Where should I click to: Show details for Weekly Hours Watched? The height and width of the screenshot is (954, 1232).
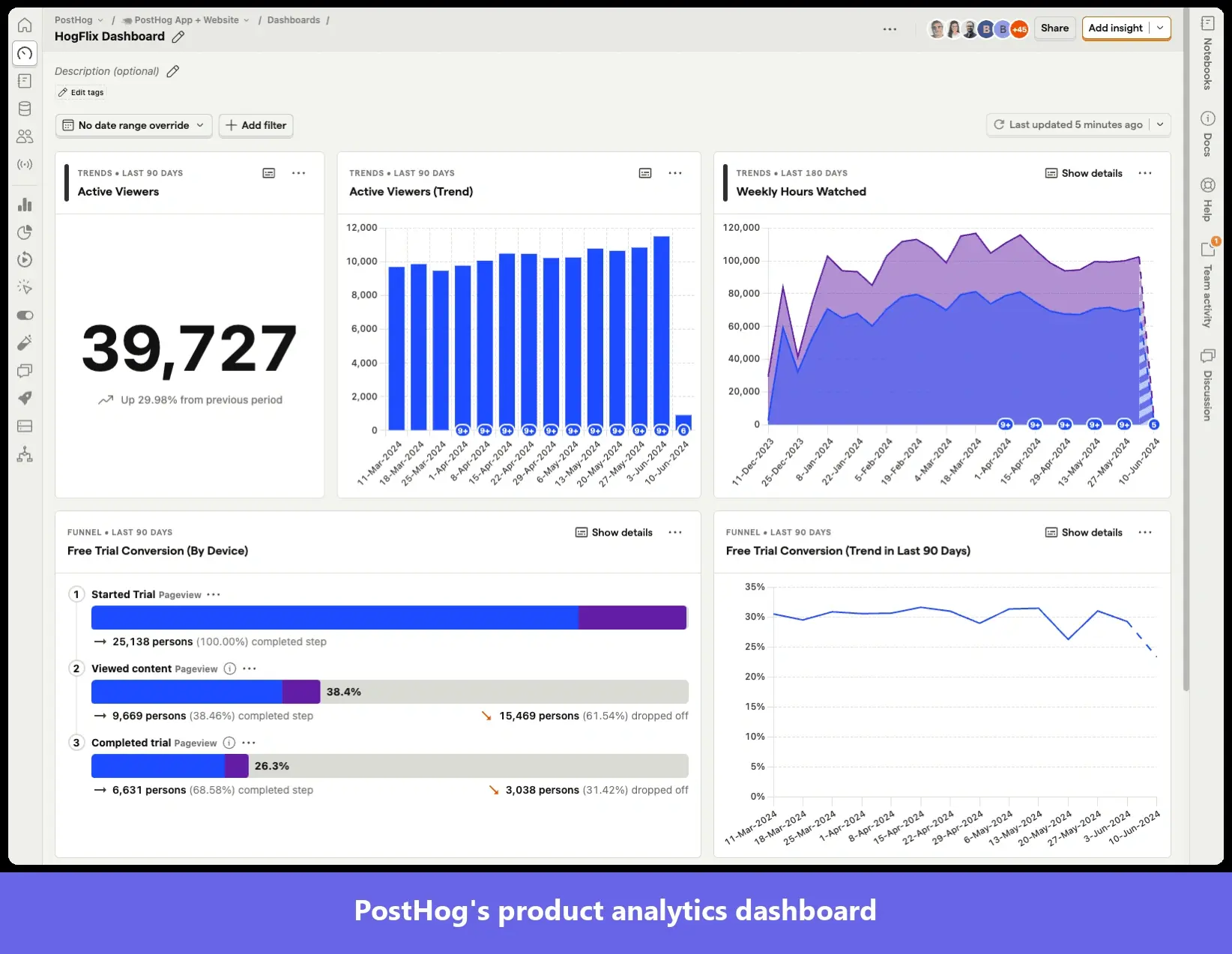[1084, 173]
